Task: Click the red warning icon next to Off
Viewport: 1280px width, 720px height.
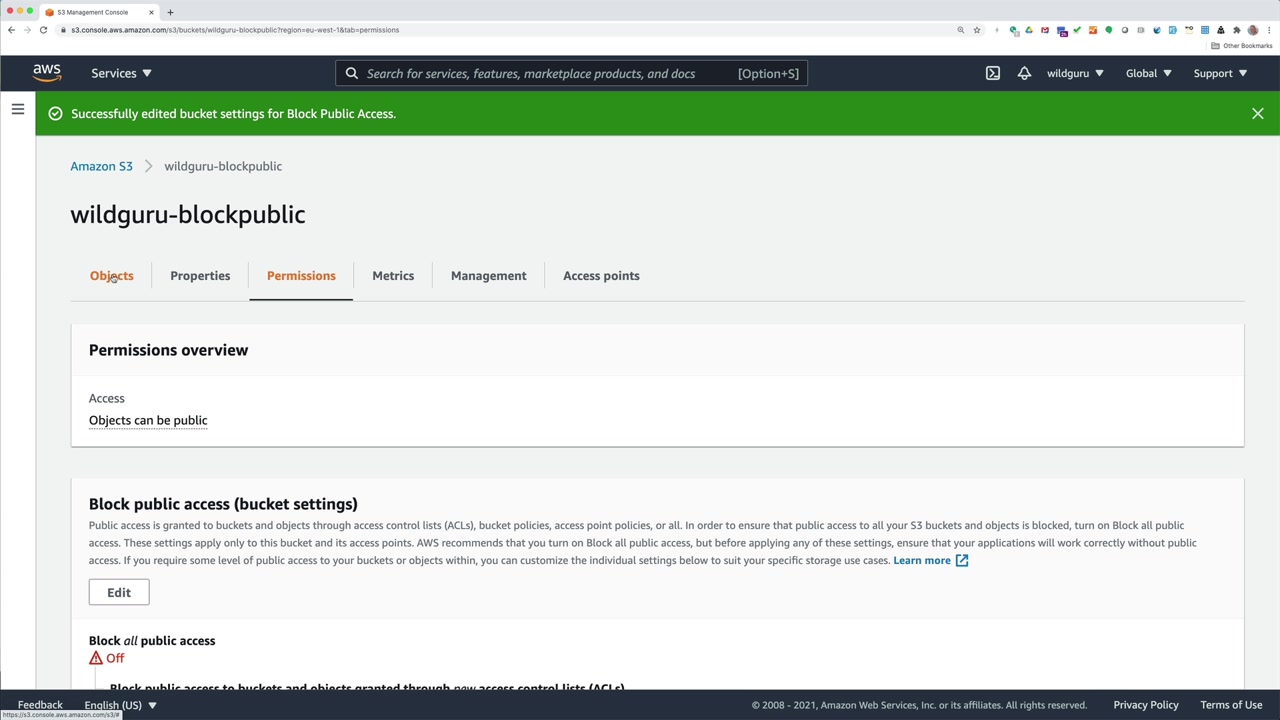Action: point(96,658)
